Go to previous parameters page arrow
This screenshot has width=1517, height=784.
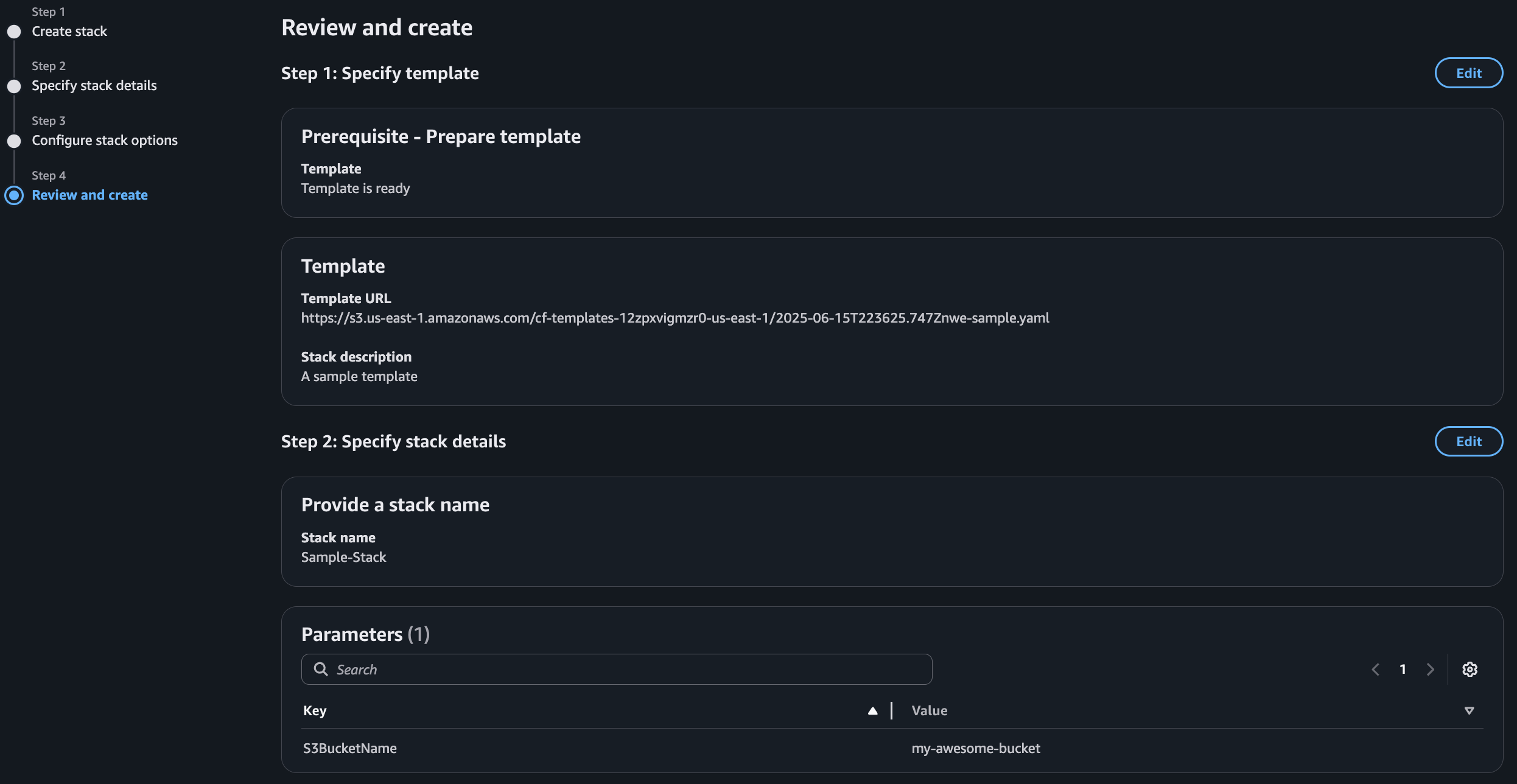(1375, 670)
